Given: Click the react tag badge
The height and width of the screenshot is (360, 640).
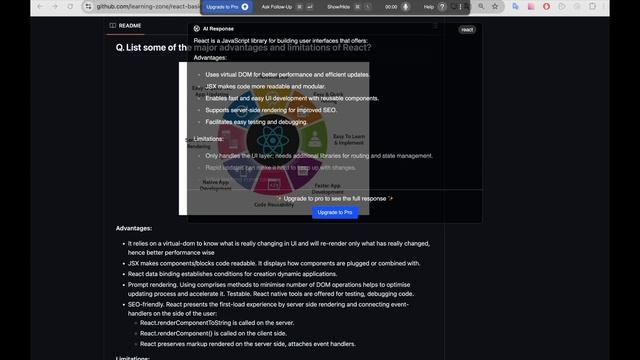Looking at the screenshot, I should point(467,29).
